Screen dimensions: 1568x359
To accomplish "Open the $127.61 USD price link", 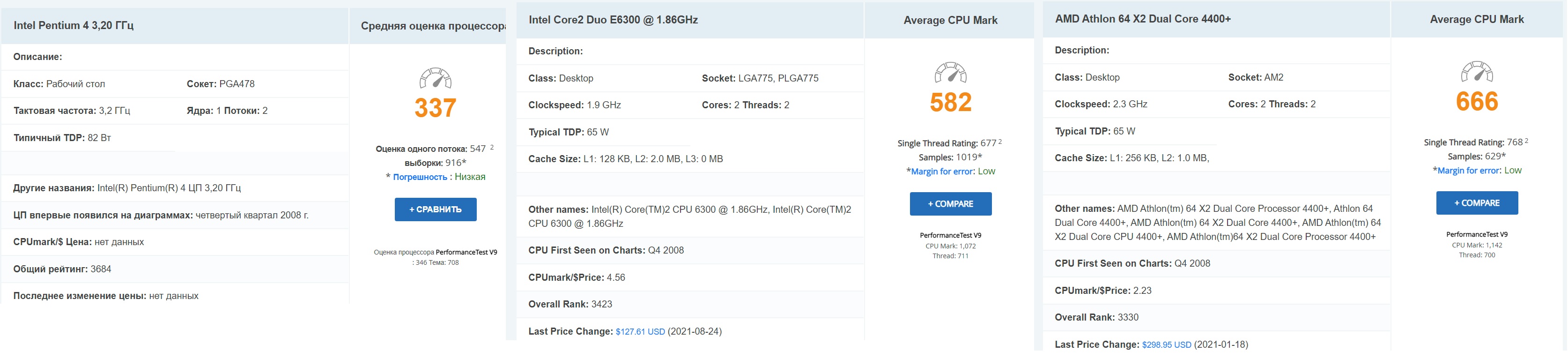I will 640,331.
